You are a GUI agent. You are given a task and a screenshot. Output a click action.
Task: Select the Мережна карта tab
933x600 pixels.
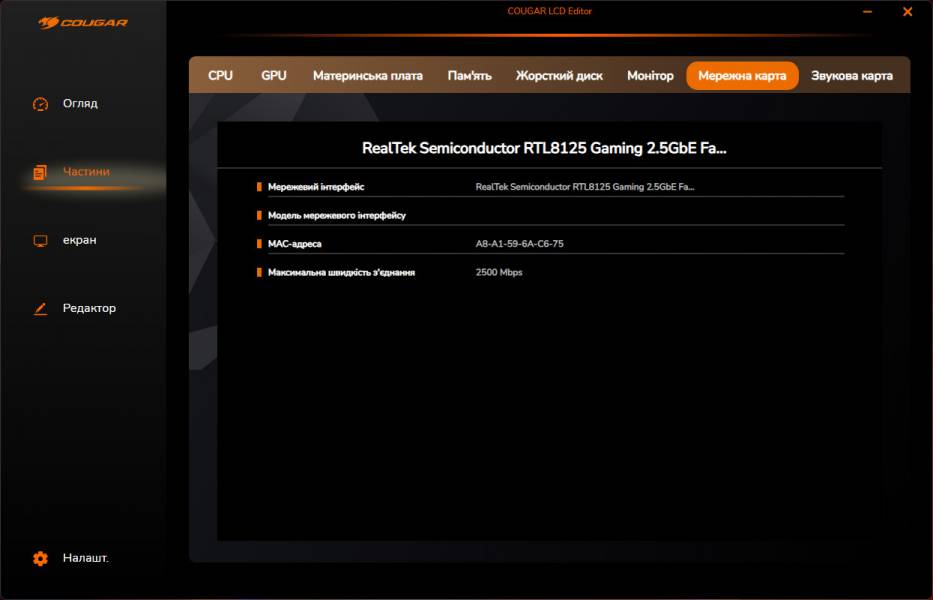click(x=742, y=76)
